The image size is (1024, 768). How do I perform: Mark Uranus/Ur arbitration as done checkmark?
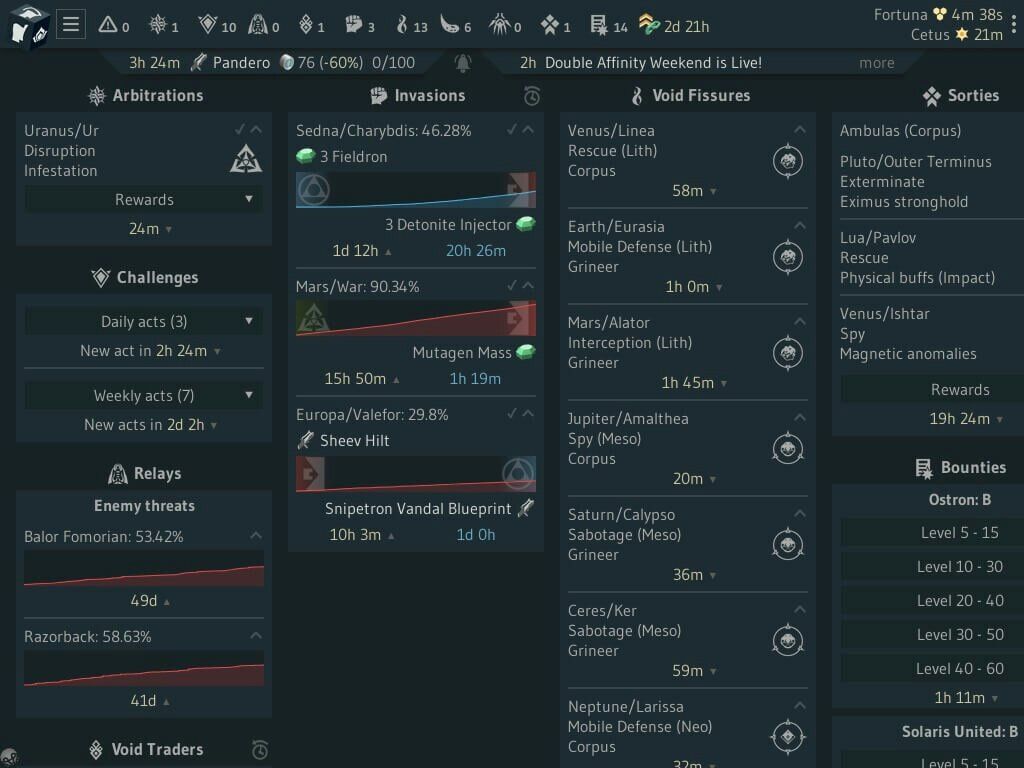(240, 129)
